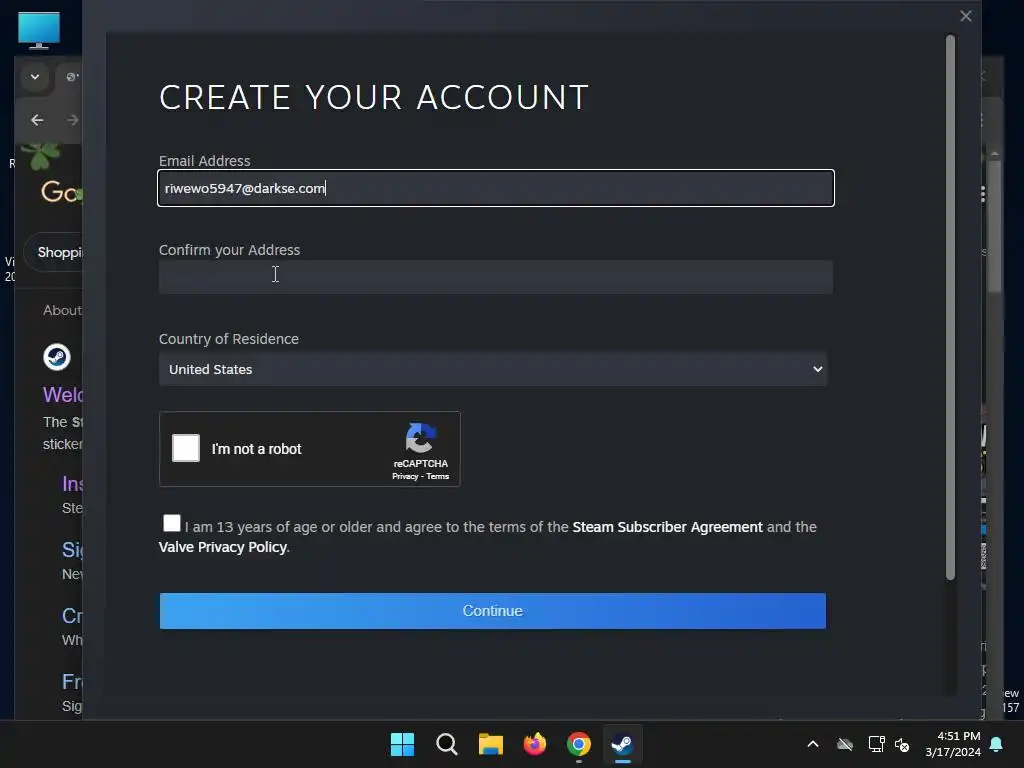Click the desktop monitor icon

click(x=39, y=30)
